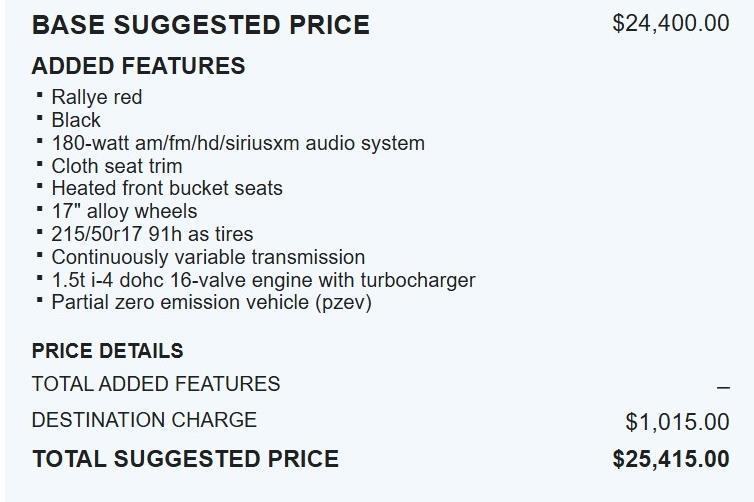Select the Black feature item

point(76,120)
